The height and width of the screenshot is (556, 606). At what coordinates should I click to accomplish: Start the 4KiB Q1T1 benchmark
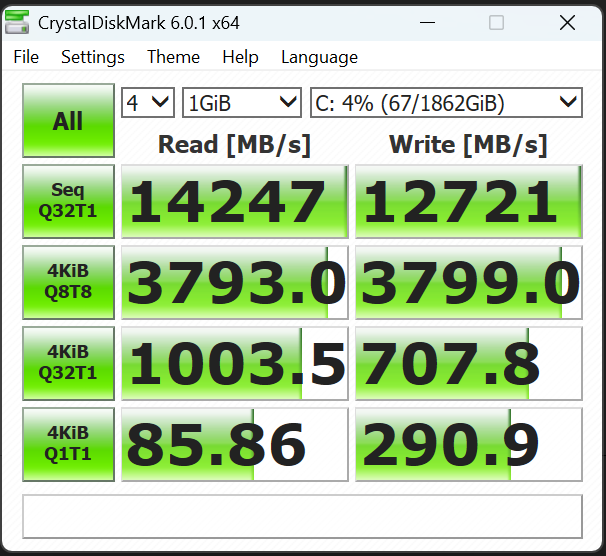[x=68, y=442]
